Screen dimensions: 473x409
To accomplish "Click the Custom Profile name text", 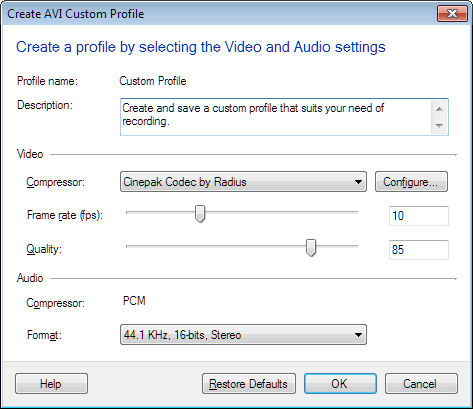I will point(153,81).
